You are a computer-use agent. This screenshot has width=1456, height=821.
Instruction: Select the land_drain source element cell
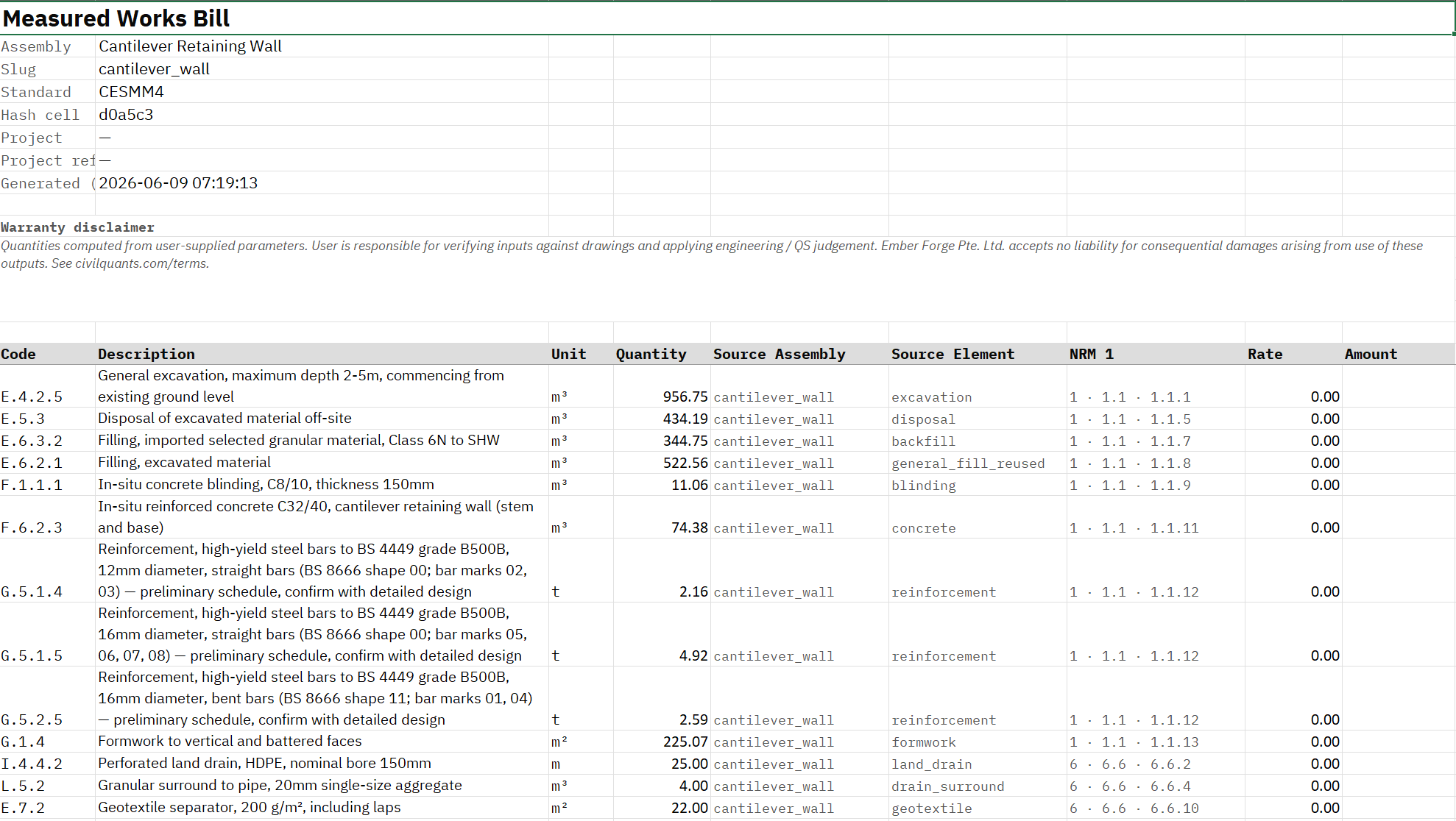978,764
